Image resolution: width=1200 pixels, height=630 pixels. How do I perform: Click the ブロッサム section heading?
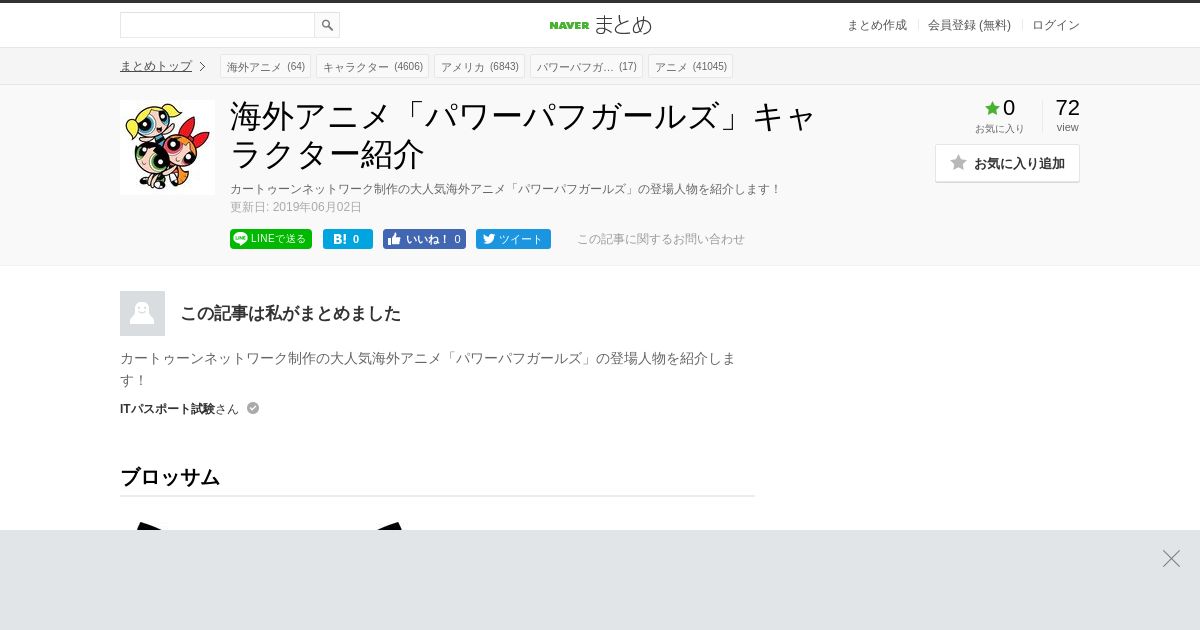tap(170, 477)
